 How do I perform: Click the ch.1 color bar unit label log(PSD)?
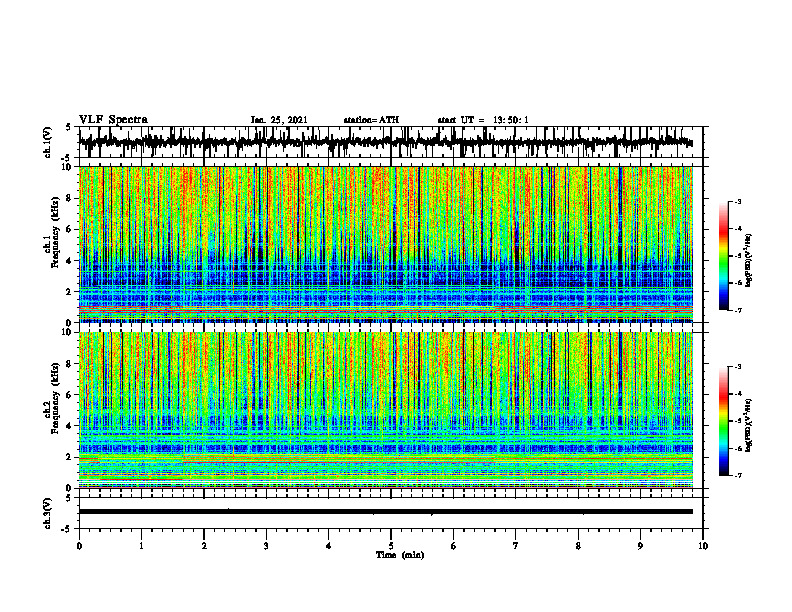pos(749,261)
